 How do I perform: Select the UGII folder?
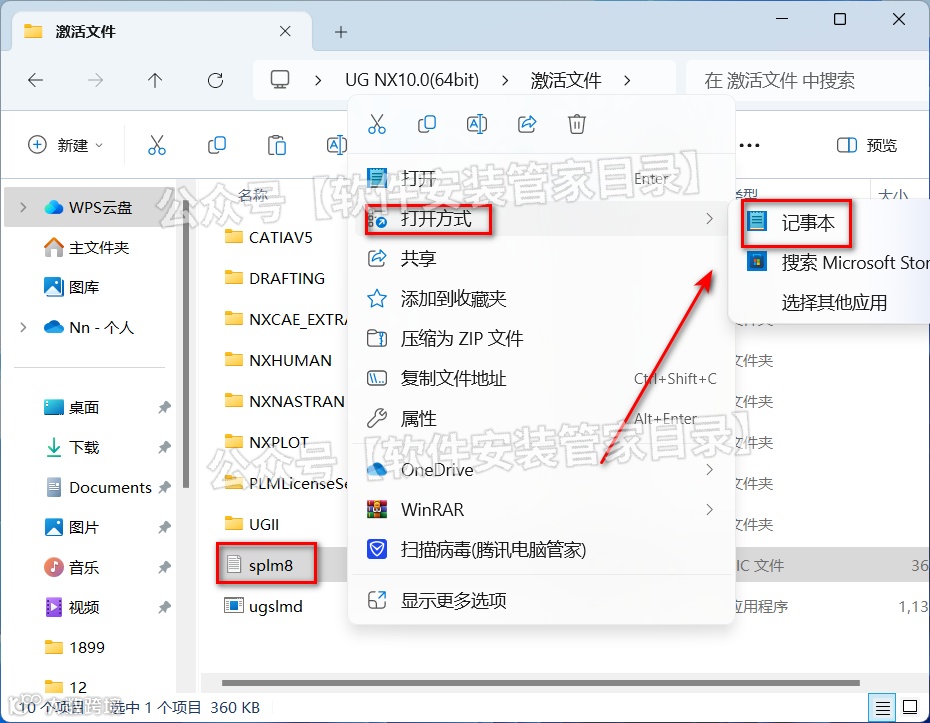[252, 524]
